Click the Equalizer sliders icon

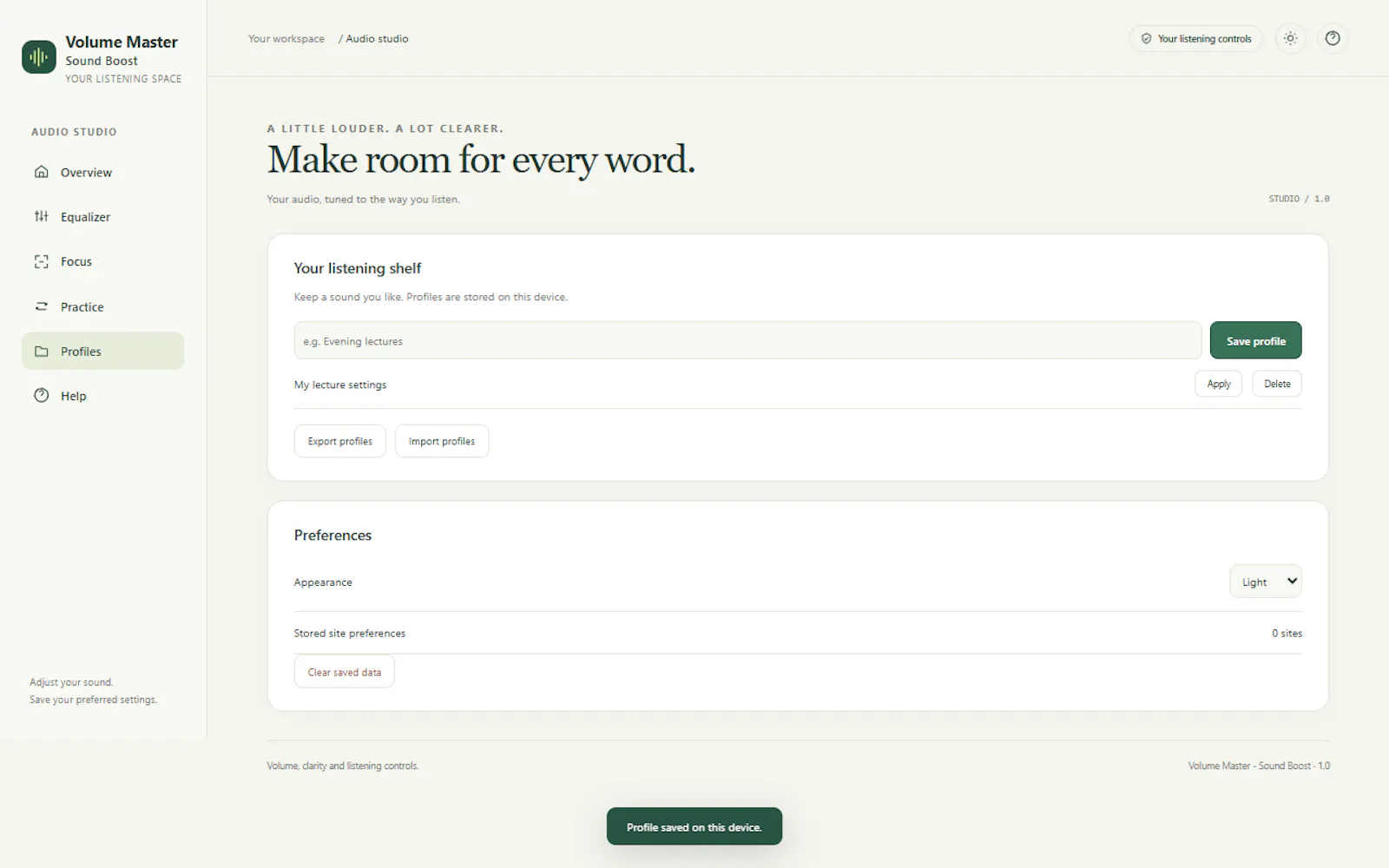41,216
